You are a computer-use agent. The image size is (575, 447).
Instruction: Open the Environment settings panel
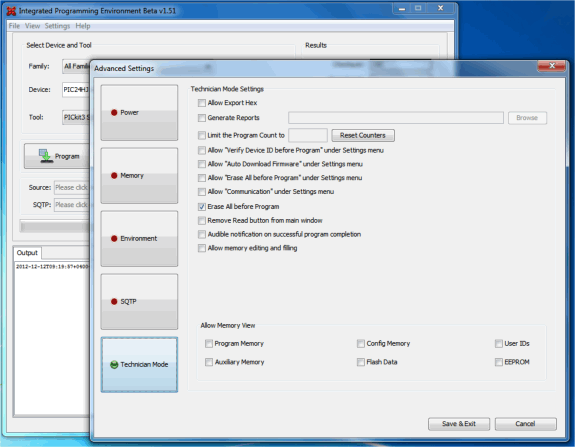(139, 239)
